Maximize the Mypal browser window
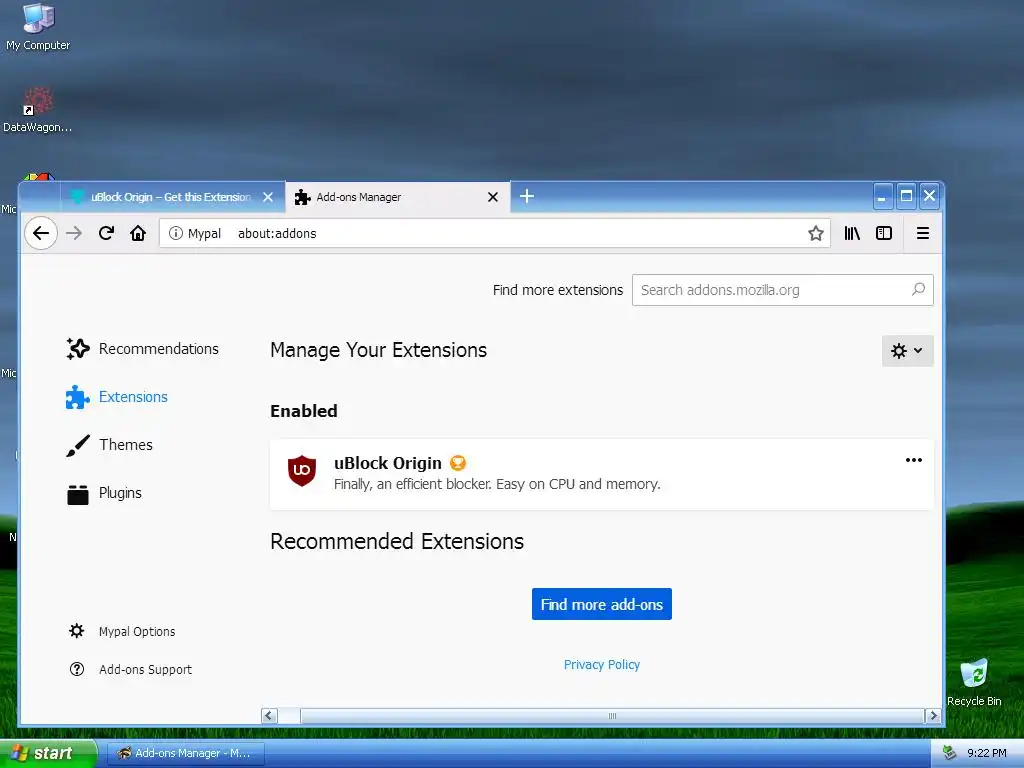The height and width of the screenshot is (768, 1024). pyautogui.click(x=906, y=196)
